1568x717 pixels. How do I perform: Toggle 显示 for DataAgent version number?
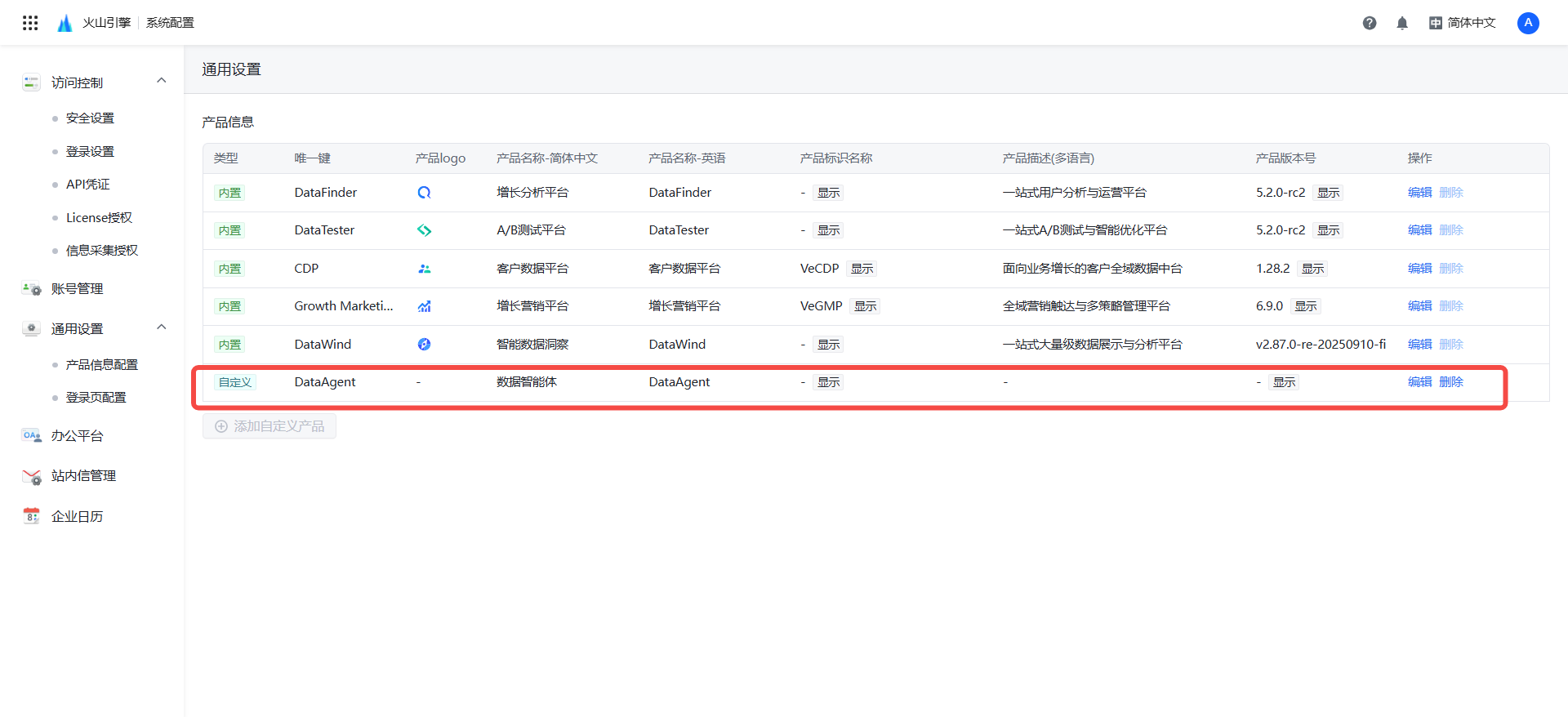click(x=1284, y=382)
